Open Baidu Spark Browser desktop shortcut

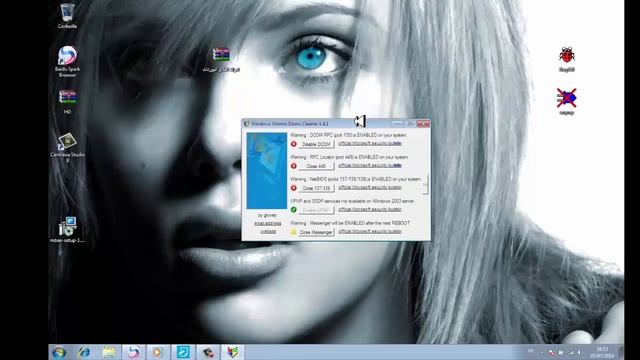point(67,61)
